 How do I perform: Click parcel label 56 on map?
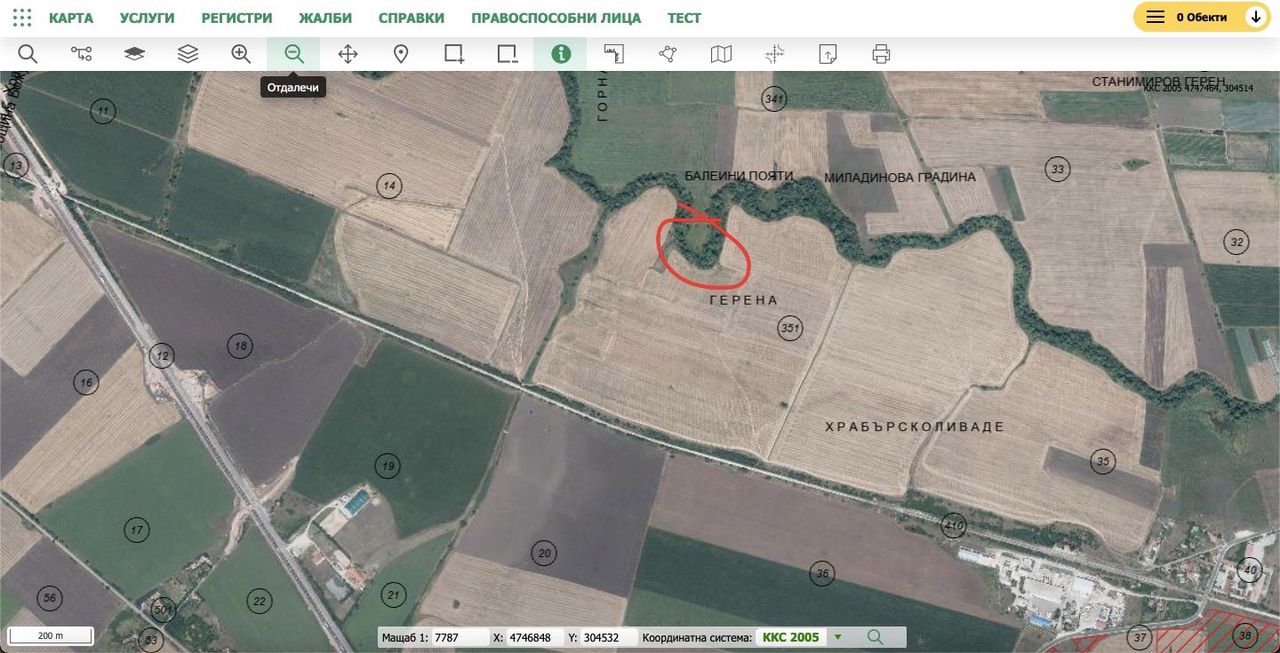tap(49, 598)
